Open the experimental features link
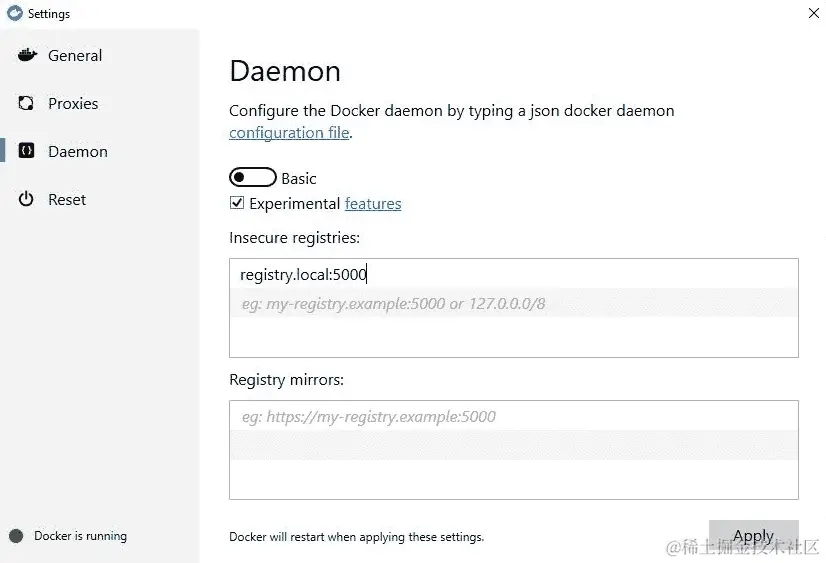This screenshot has width=826, height=563. coord(373,204)
